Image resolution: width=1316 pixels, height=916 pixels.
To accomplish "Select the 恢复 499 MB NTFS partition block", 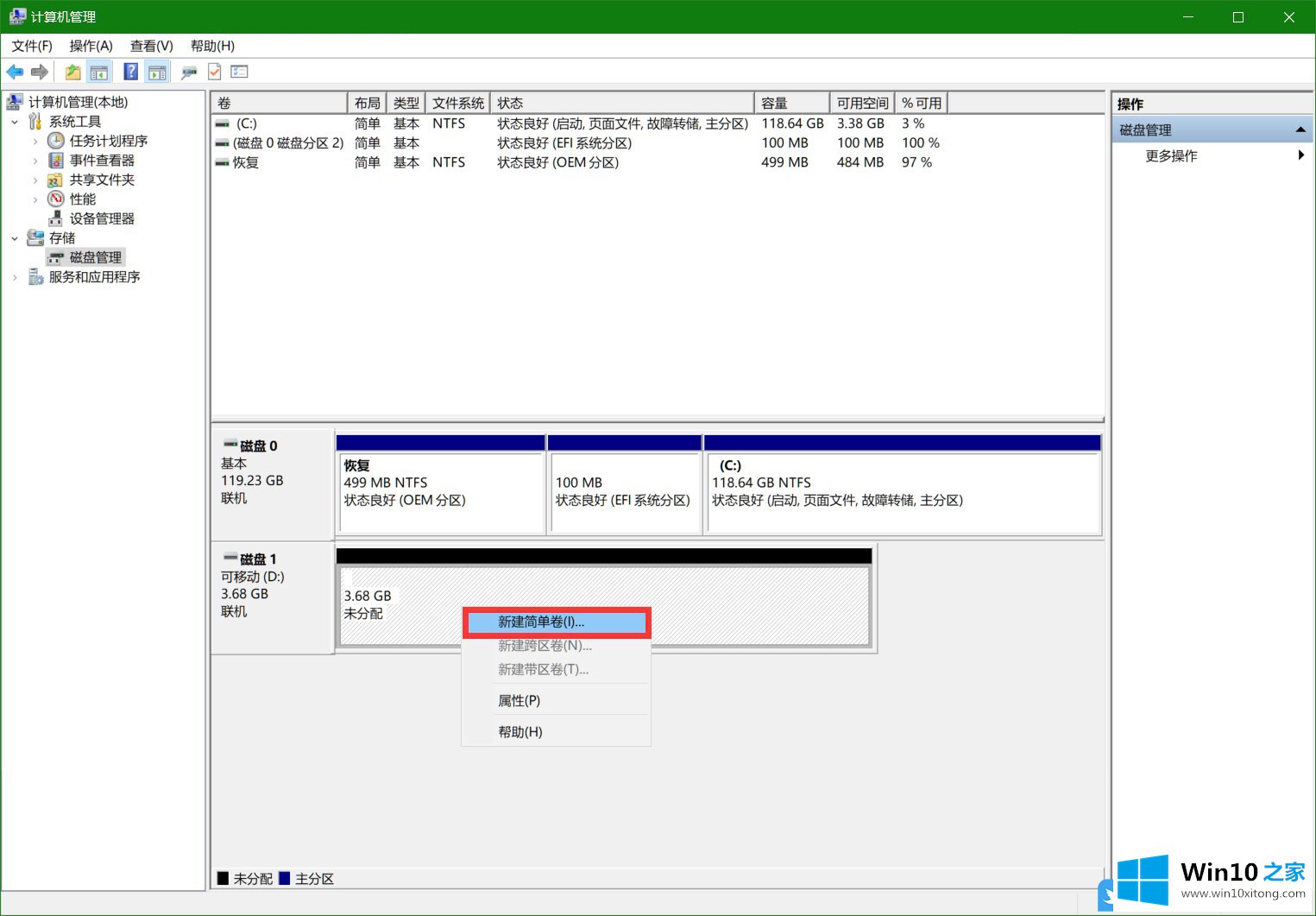I will (441, 485).
